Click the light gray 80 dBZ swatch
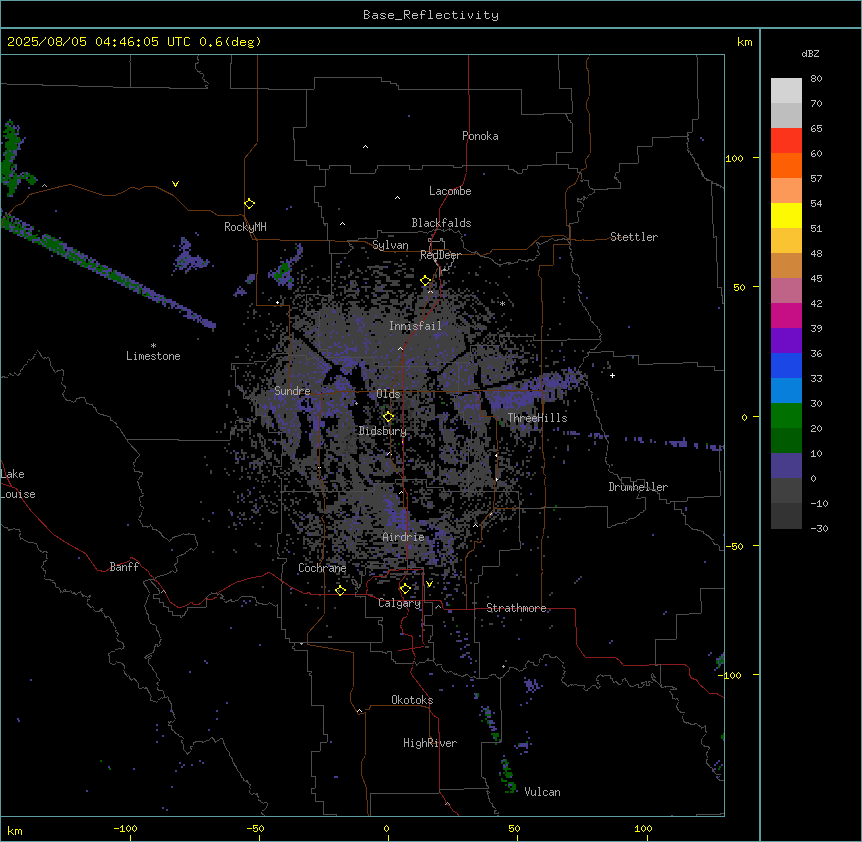Image resolution: width=862 pixels, height=842 pixels. point(786,90)
